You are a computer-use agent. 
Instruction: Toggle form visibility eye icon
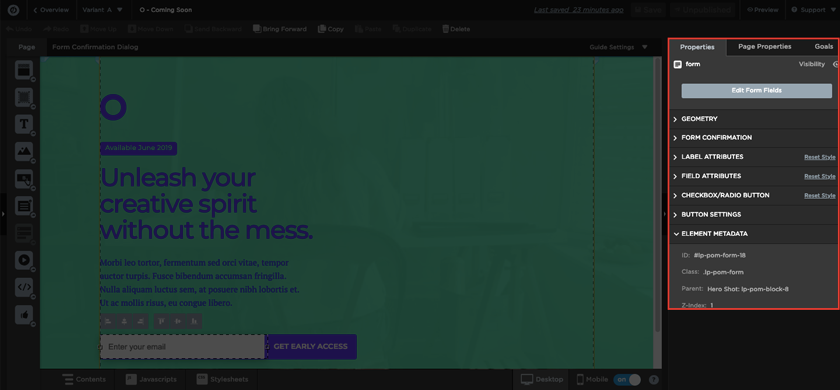click(836, 64)
